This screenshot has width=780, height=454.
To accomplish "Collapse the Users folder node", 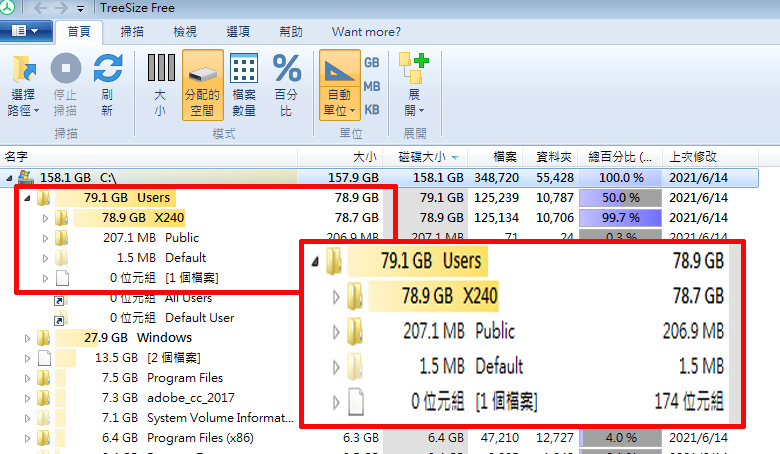I will pyautogui.click(x=27, y=198).
